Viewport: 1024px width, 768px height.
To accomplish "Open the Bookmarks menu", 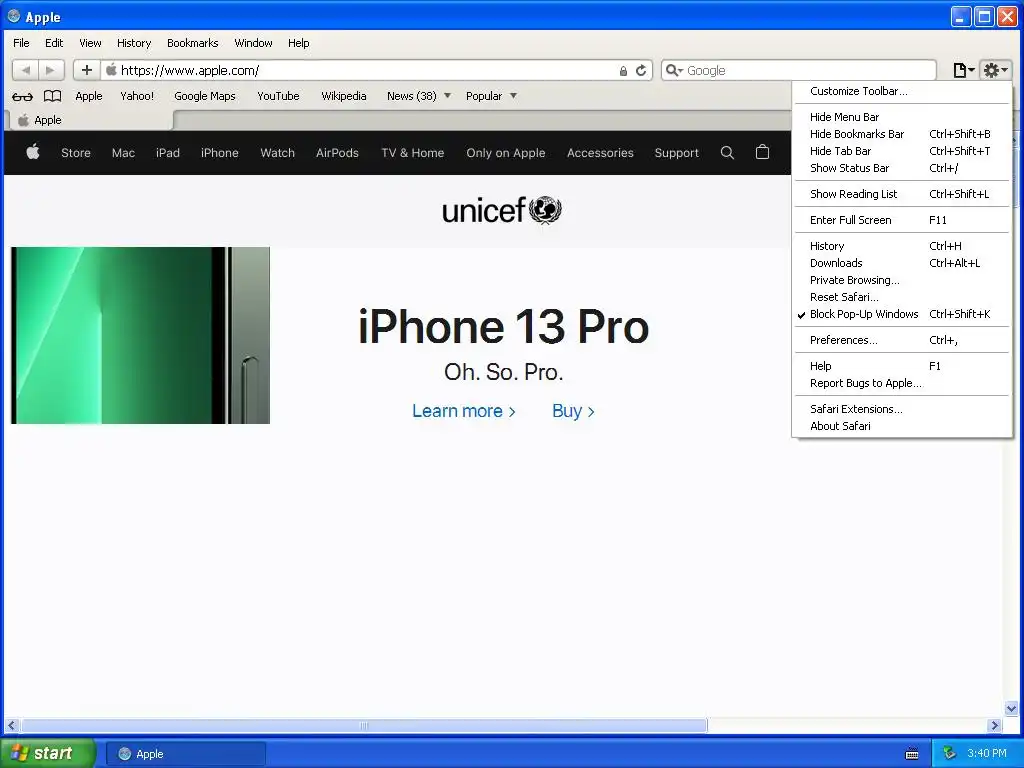I will coord(193,43).
